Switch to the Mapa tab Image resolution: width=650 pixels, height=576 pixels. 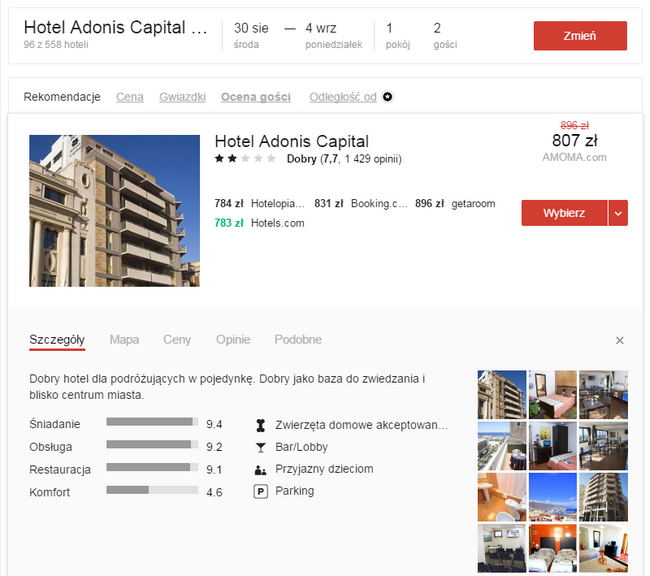coord(124,340)
